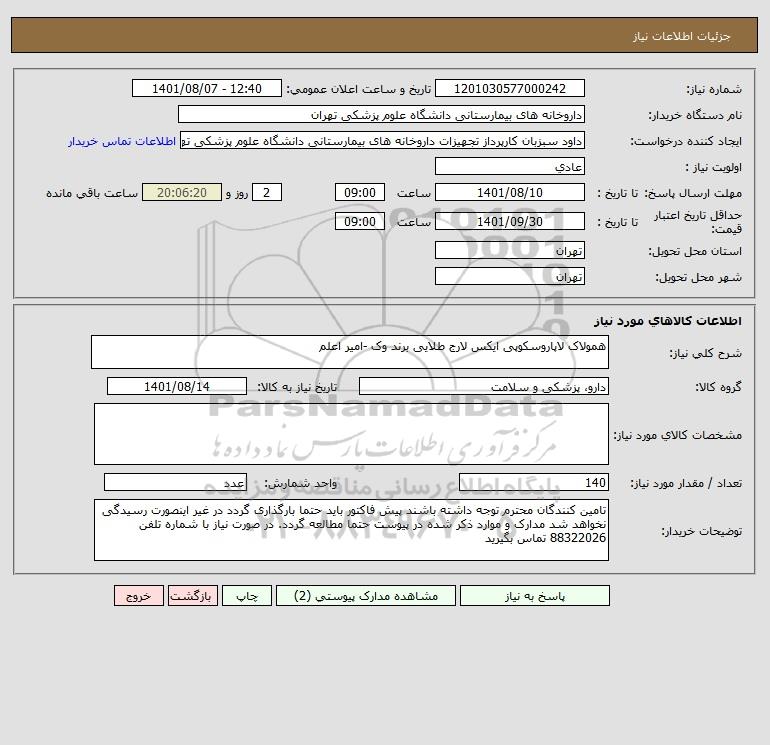Click label 'ساعت باقی مانده'
Viewport: 770px width, 745px height.
pyautogui.click(x=92, y=193)
